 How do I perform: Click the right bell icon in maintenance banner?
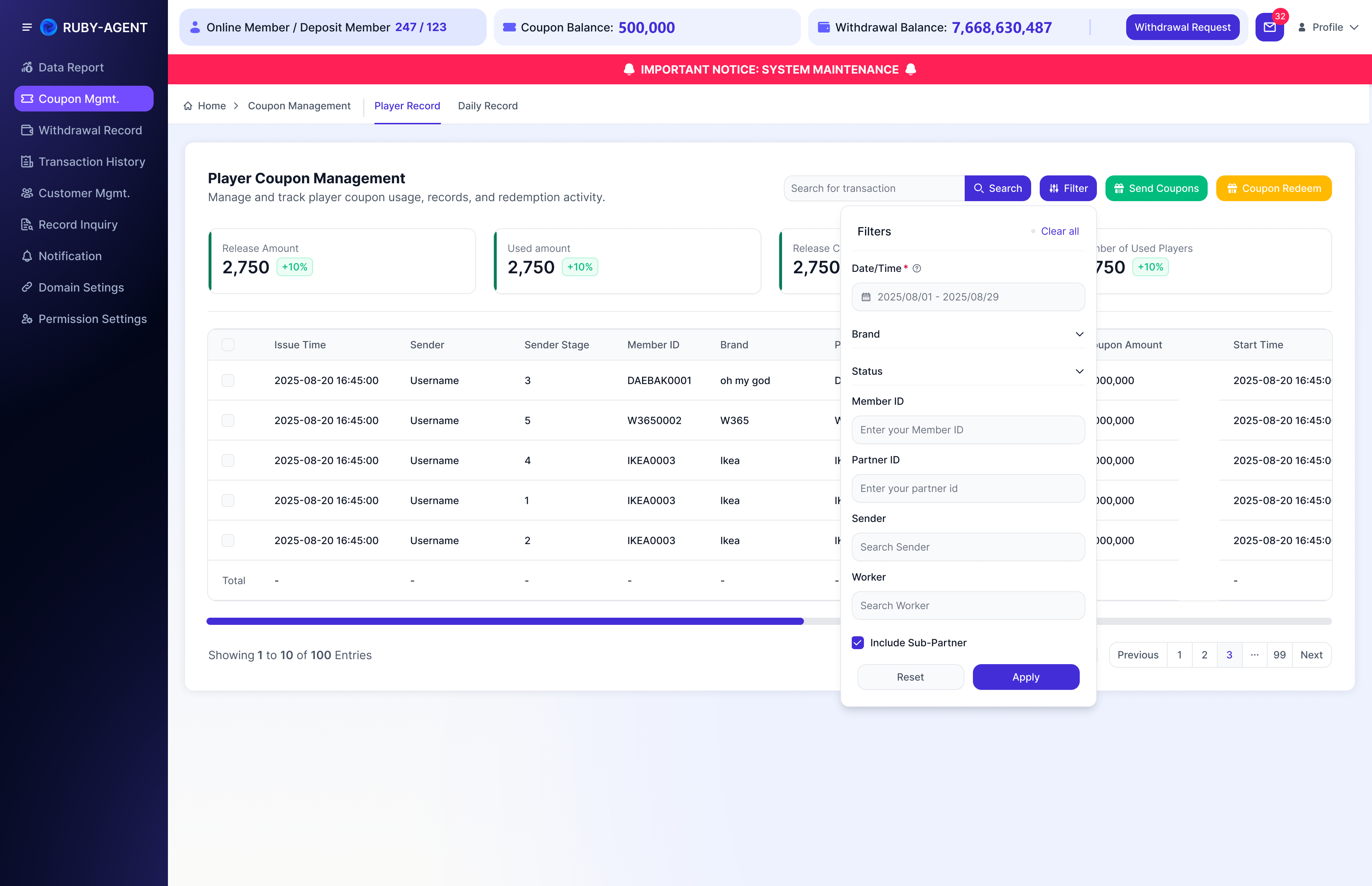pyautogui.click(x=911, y=70)
